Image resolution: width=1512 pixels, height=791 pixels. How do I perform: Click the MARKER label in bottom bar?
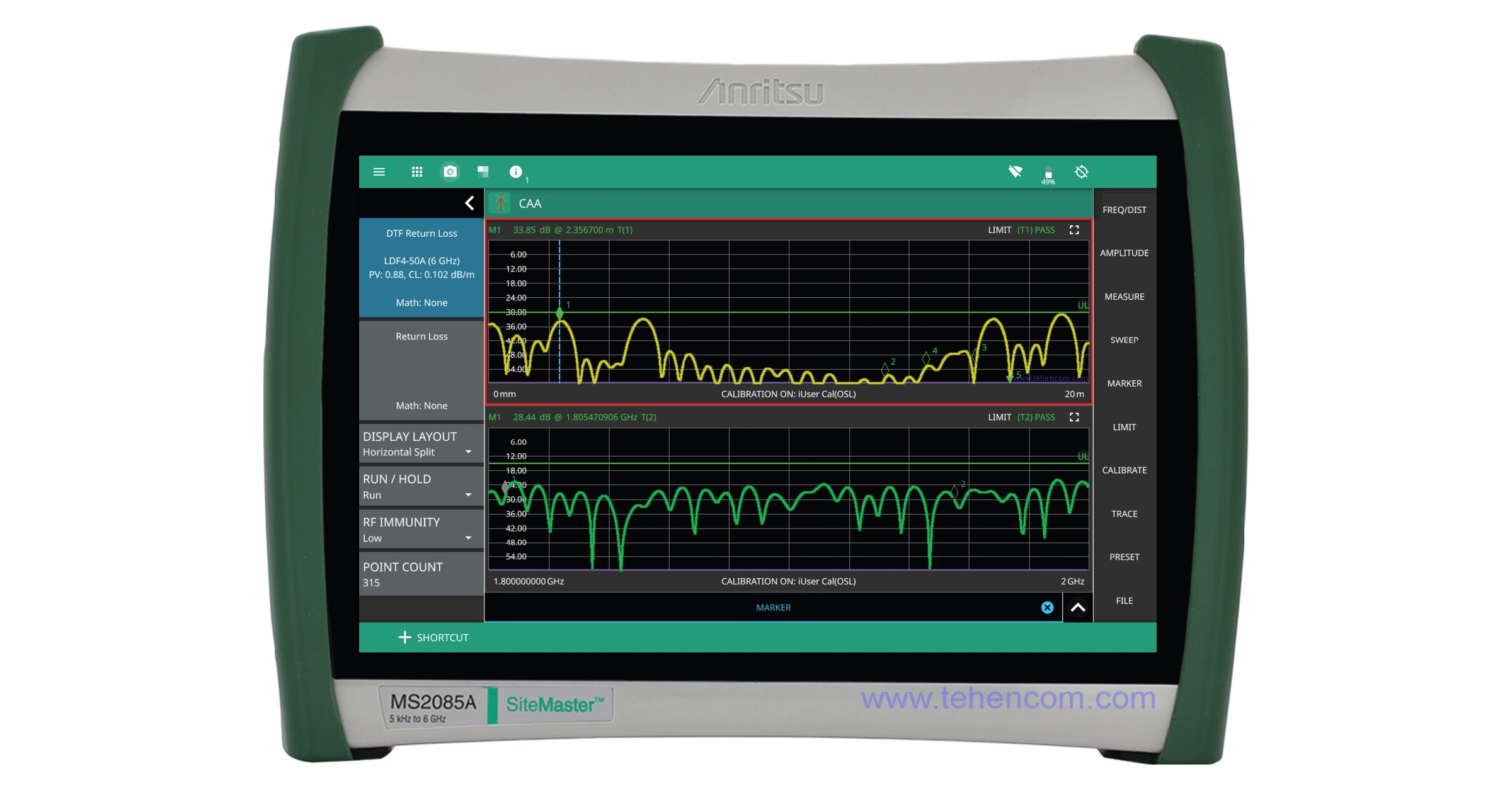773,608
